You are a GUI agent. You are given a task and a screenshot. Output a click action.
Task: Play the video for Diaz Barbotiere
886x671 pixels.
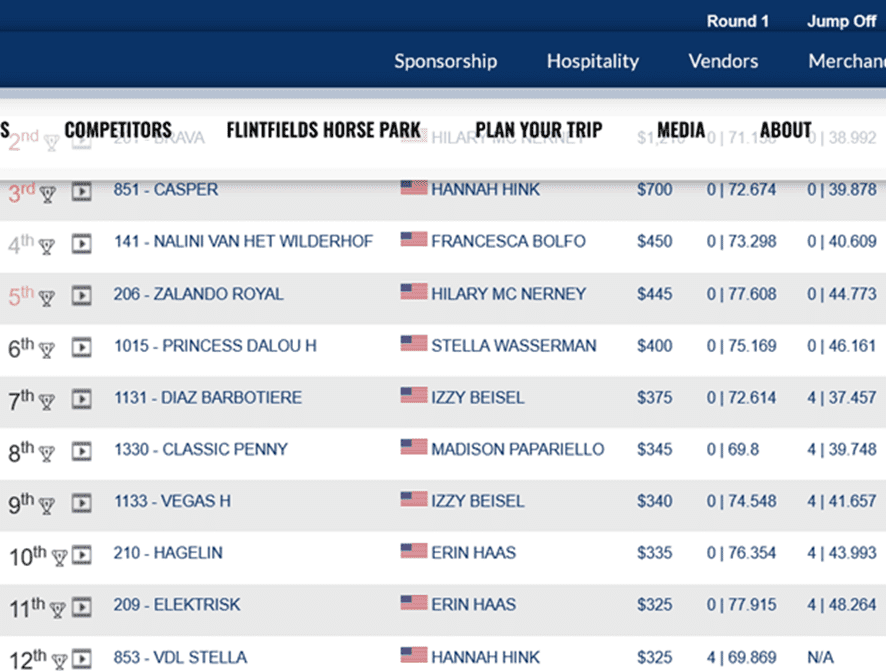click(81, 399)
